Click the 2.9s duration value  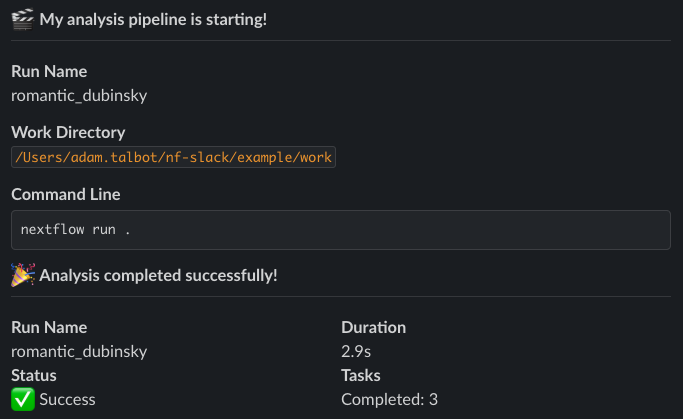coord(357,351)
